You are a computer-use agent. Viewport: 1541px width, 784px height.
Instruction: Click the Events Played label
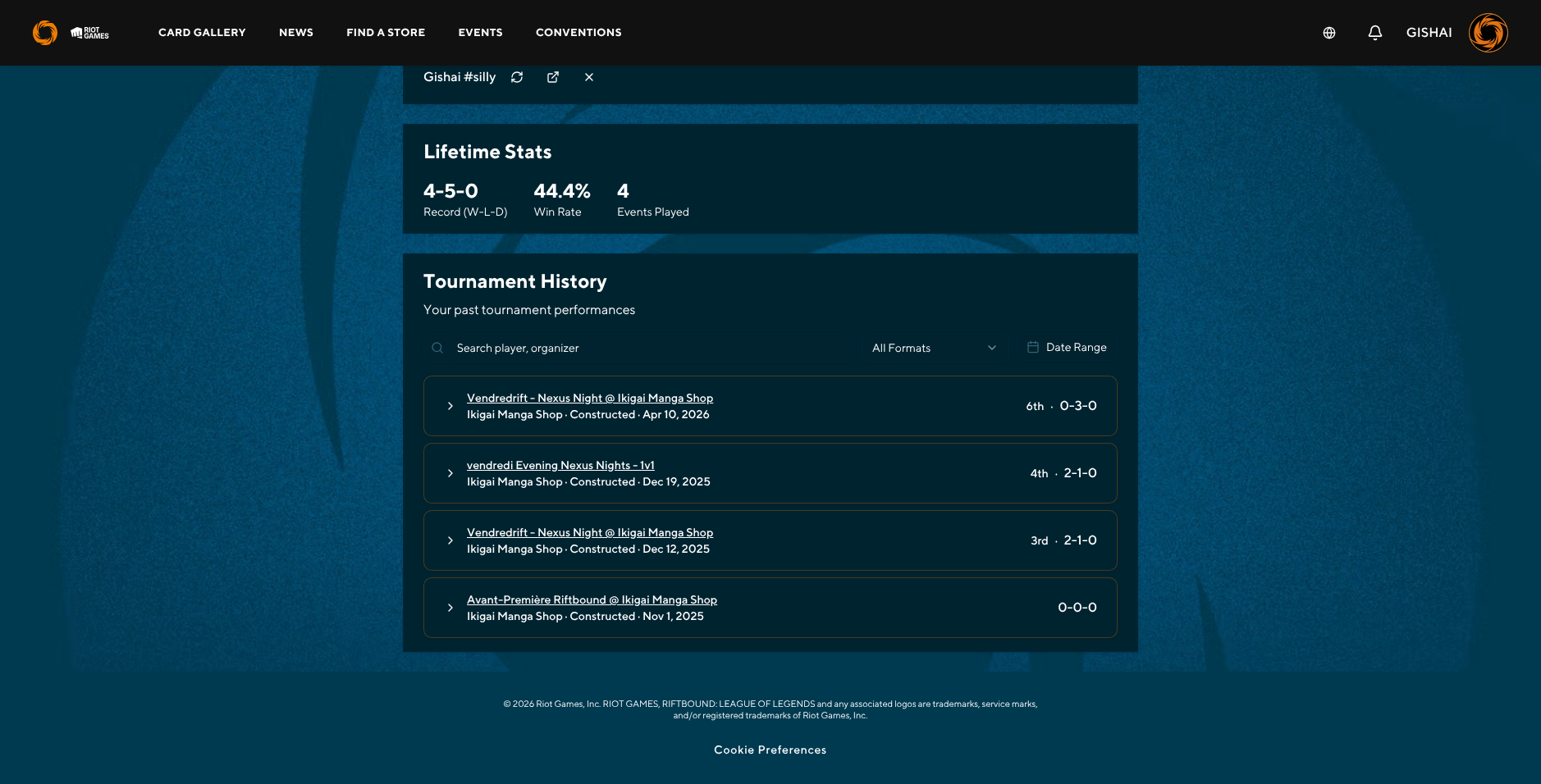pos(653,212)
